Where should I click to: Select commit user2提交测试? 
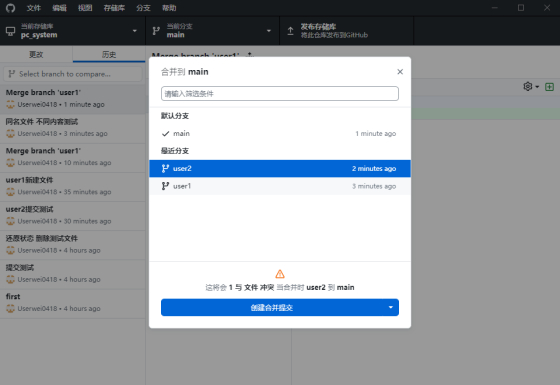72,215
